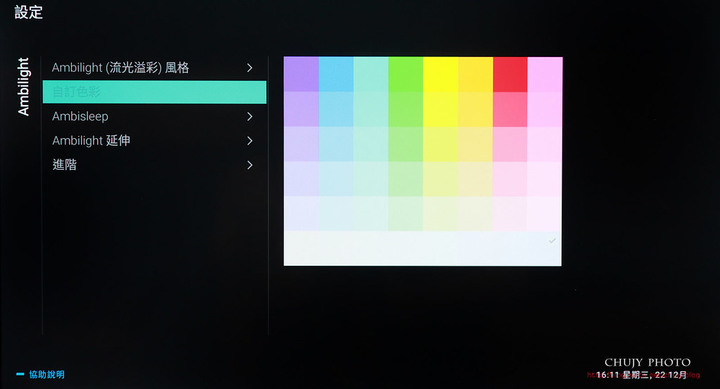Choose the second-row green swatch
Viewport: 720px width, 389px height.
click(x=406, y=109)
